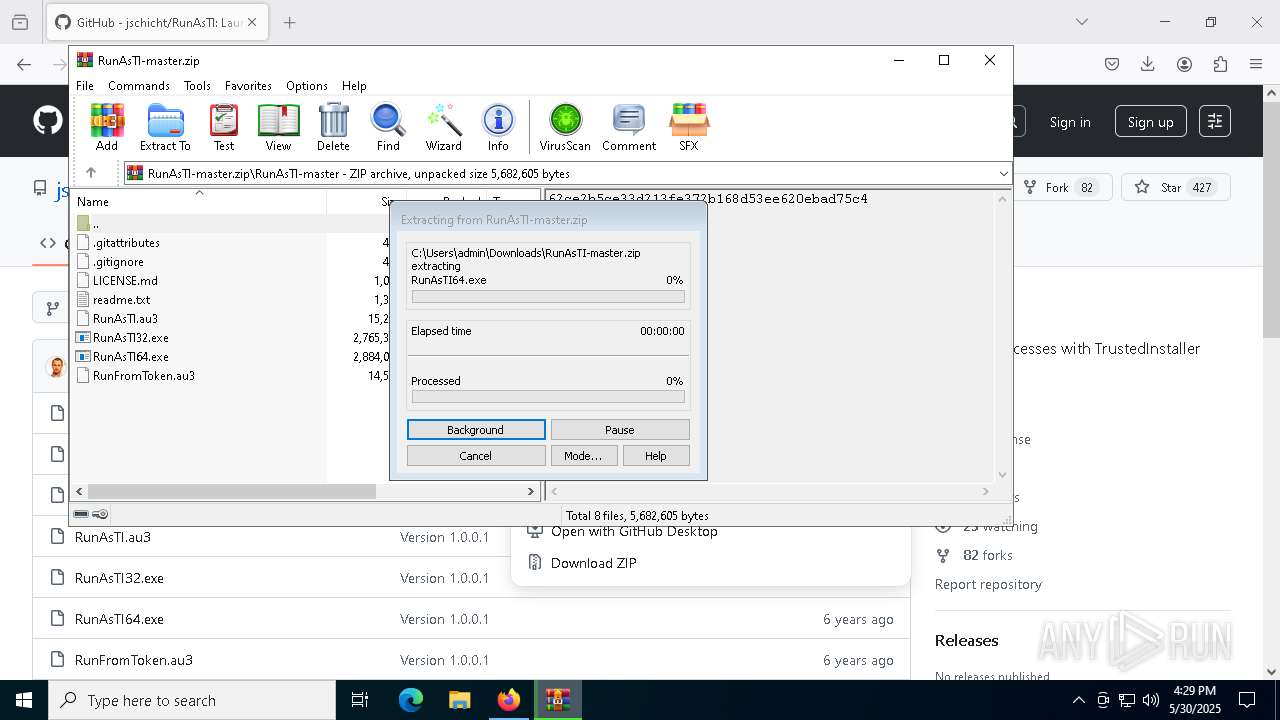Launch the Wizard wand tool

443,127
